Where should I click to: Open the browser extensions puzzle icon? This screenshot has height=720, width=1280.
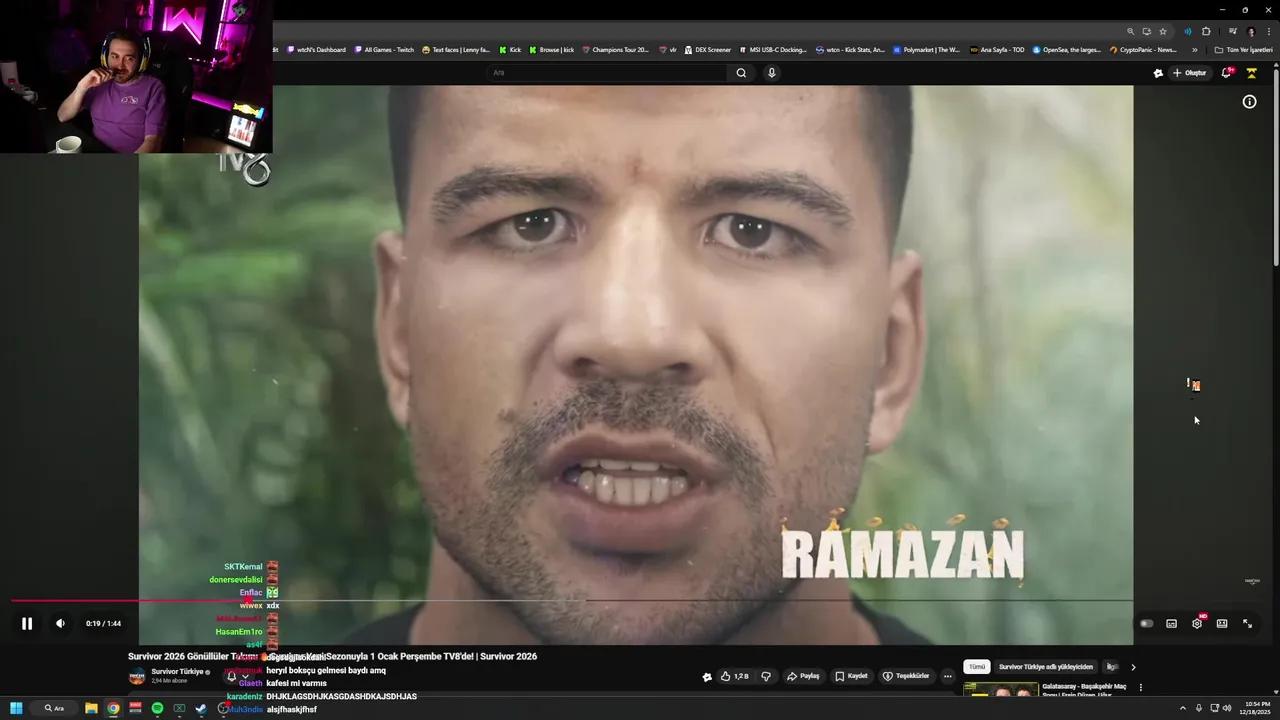(x=1205, y=31)
